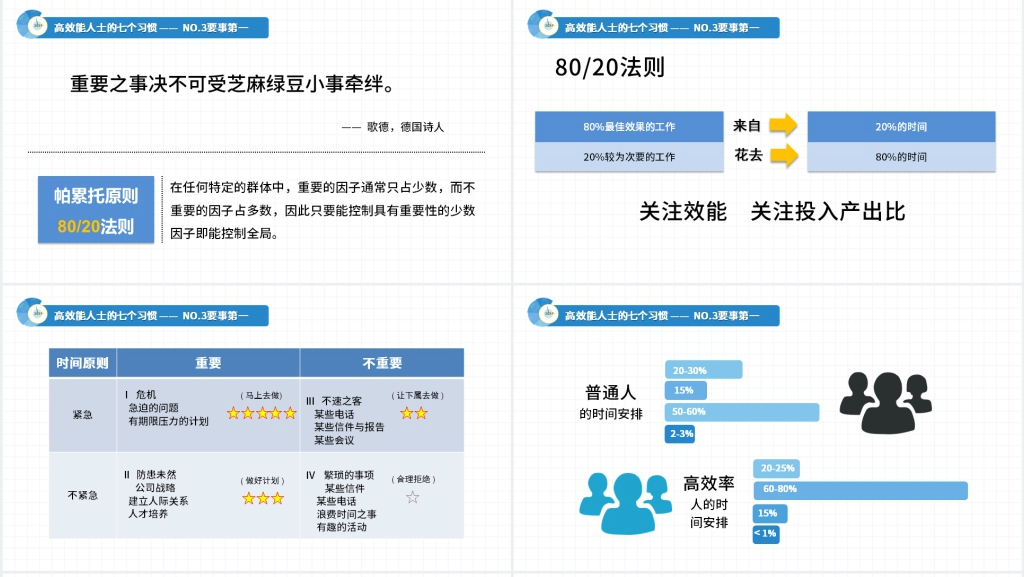Screen dimensions: 1024x577
Task: Click the dark blue 2-3% bar
Action: [x=680, y=434]
